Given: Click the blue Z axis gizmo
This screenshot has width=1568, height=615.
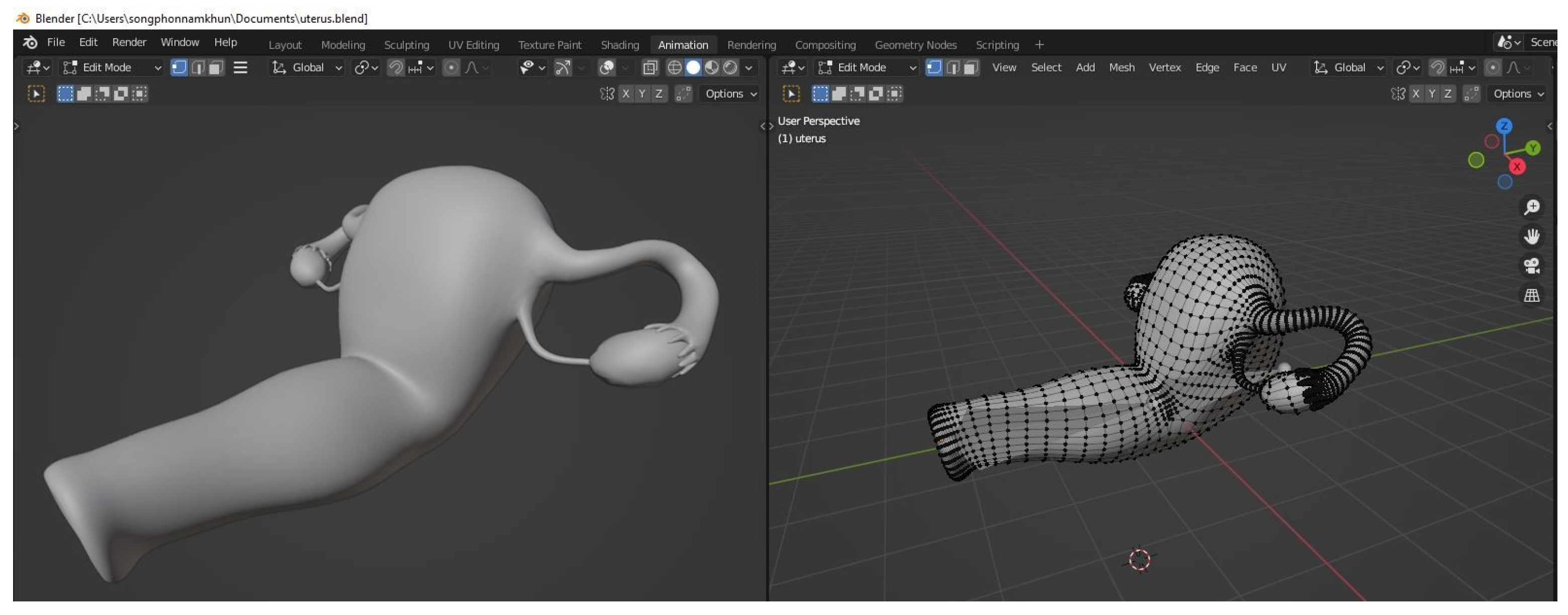Looking at the screenshot, I should point(1504,126).
